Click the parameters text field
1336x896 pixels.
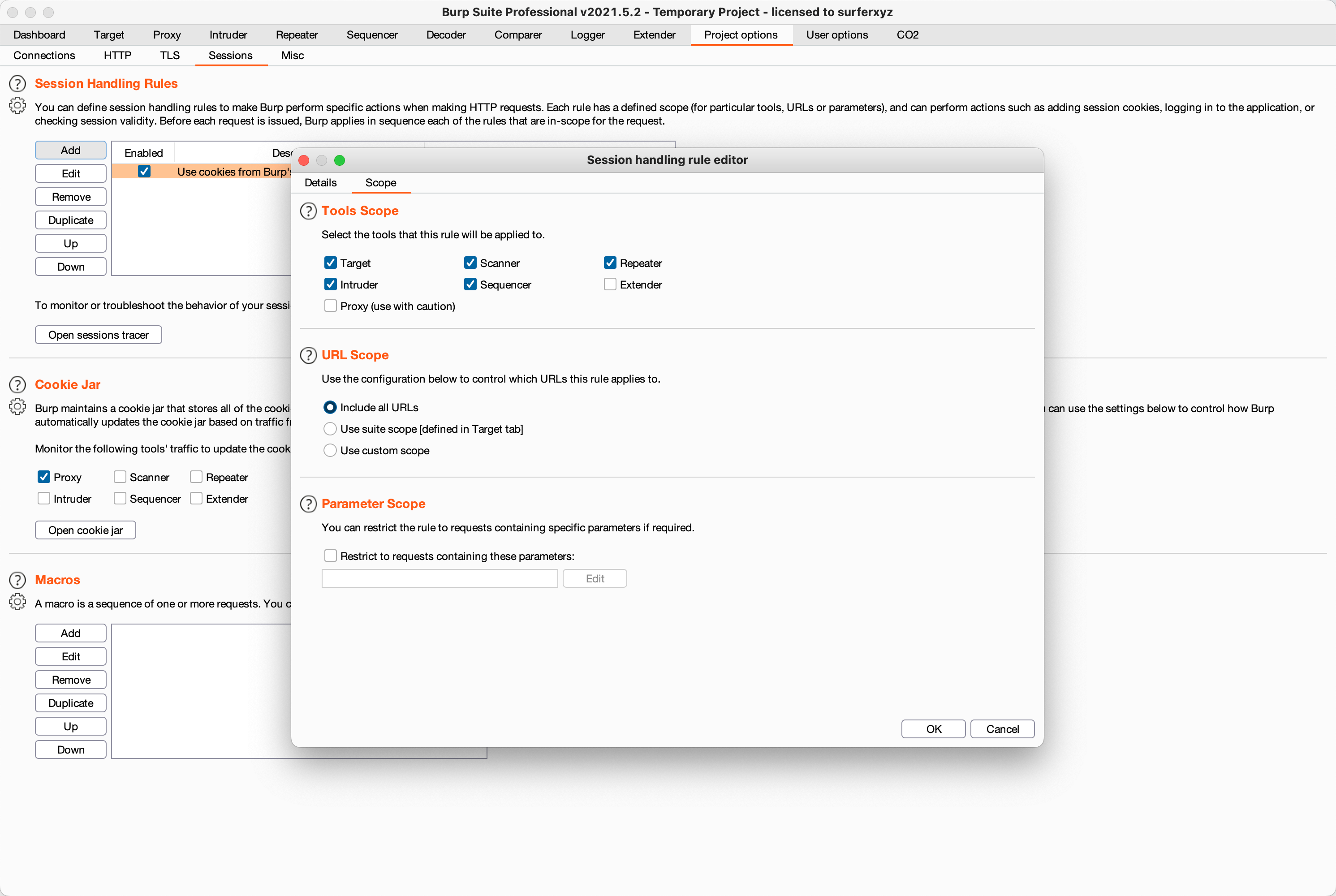[x=440, y=579]
